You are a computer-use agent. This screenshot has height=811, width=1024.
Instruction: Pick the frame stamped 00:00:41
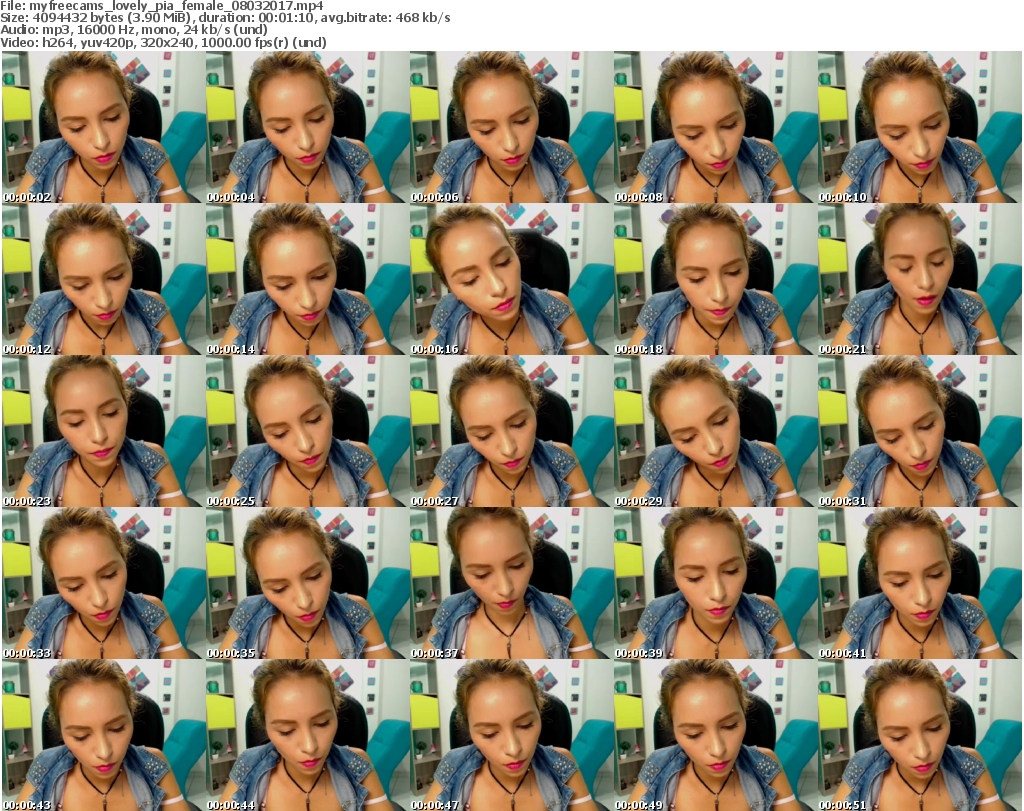point(919,584)
